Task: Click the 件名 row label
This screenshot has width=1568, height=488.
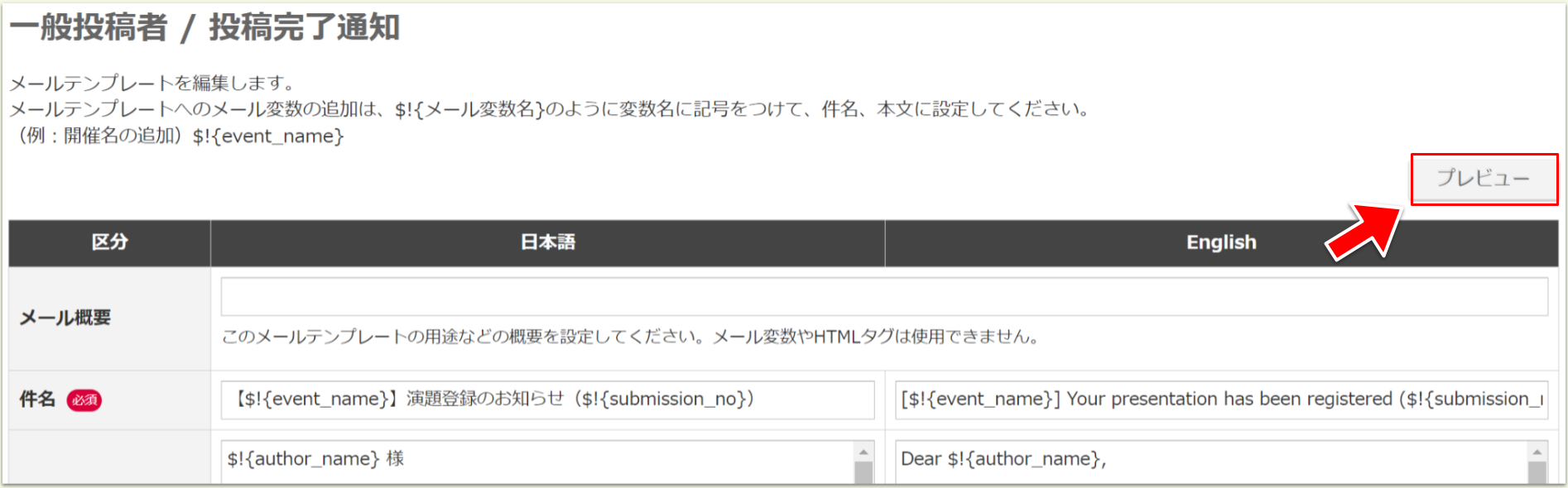Action: (x=37, y=399)
